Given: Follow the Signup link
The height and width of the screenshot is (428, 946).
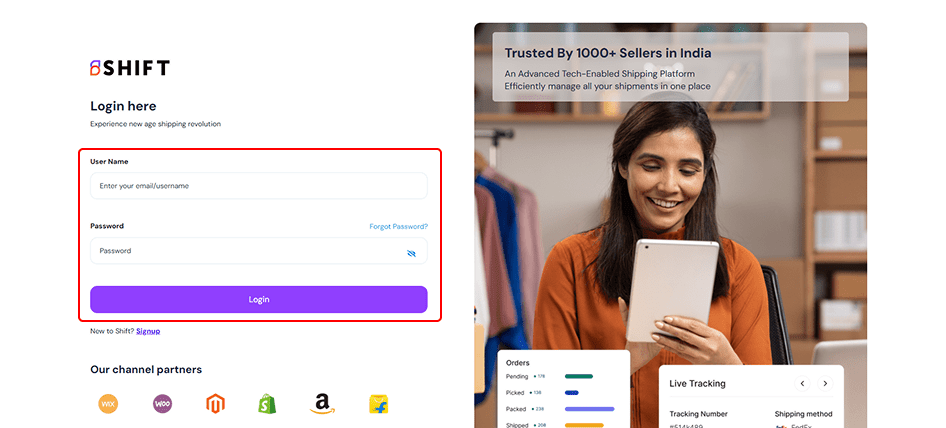Looking at the screenshot, I should coord(148,331).
